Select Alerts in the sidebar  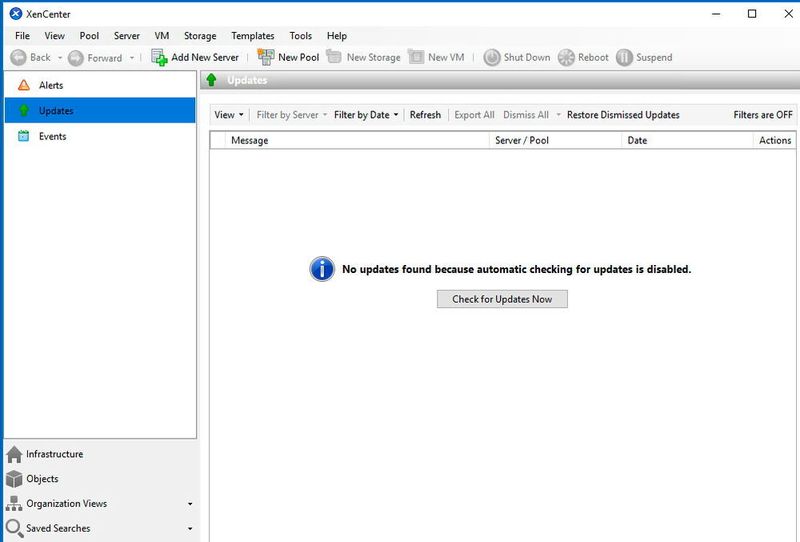pos(100,85)
